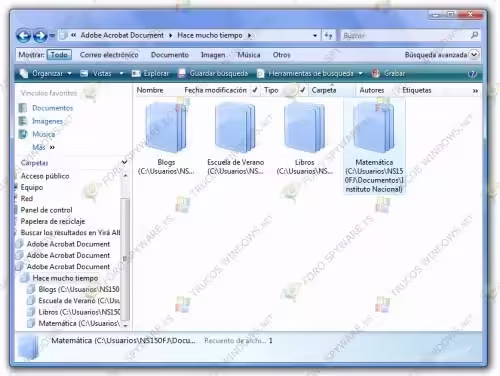The height and width of the screenshot is (376, 500).
Task: Select the Otros filter
Action: click(281, 55)
